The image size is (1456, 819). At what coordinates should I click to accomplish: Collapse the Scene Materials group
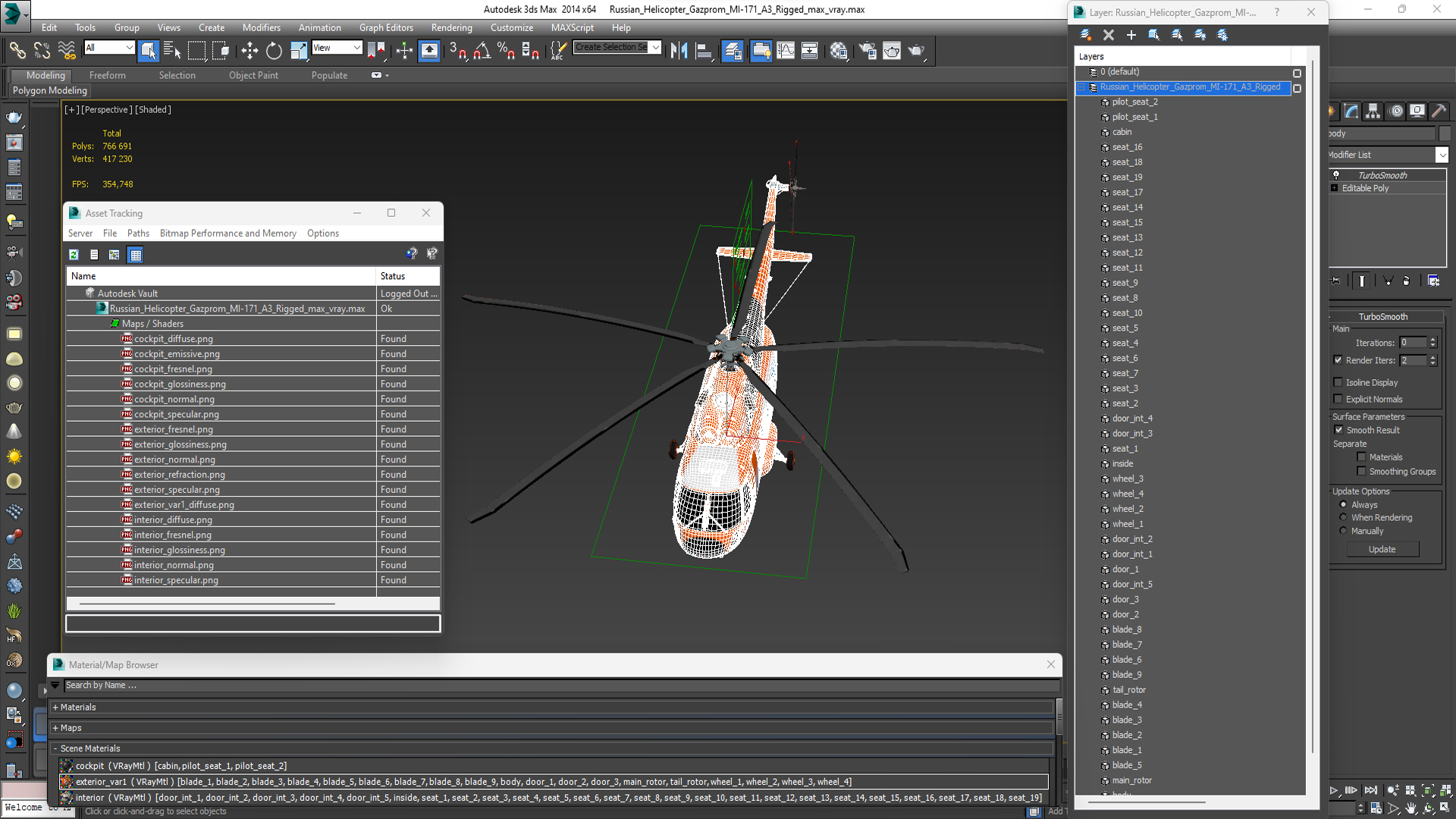(55, 748)
